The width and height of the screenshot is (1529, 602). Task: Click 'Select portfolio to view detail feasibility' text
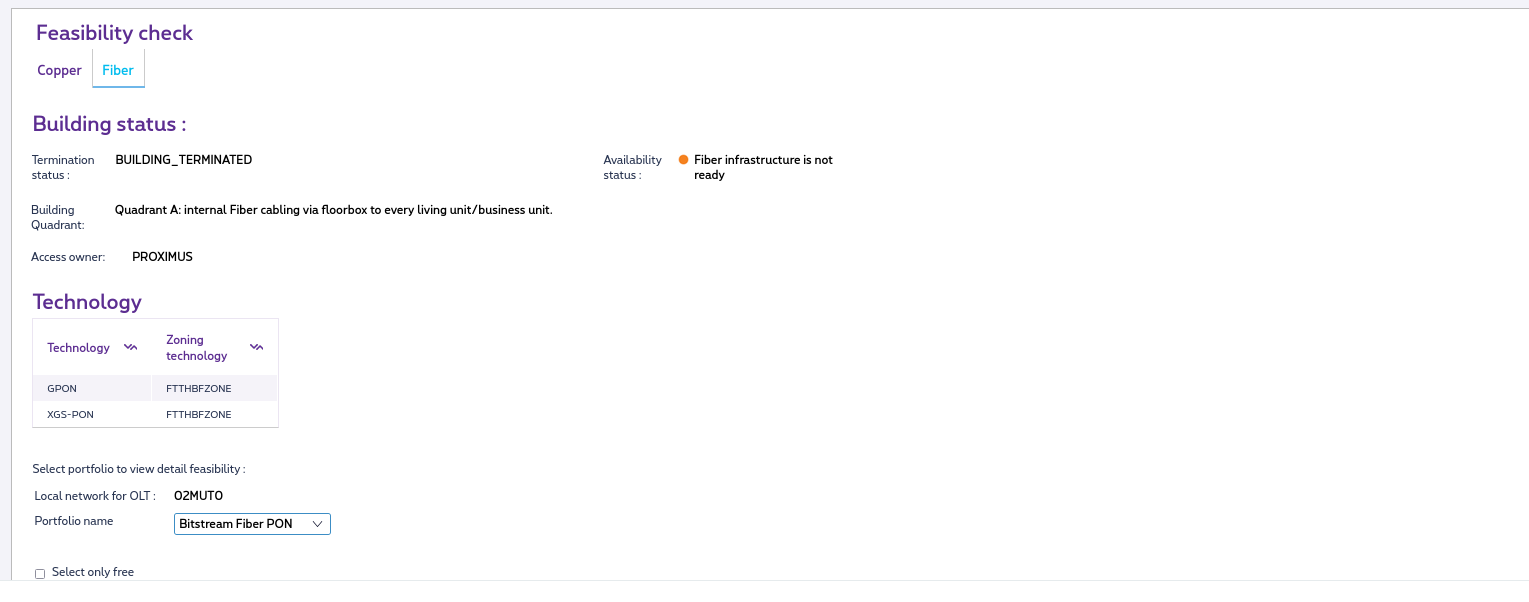coord(139,468)
